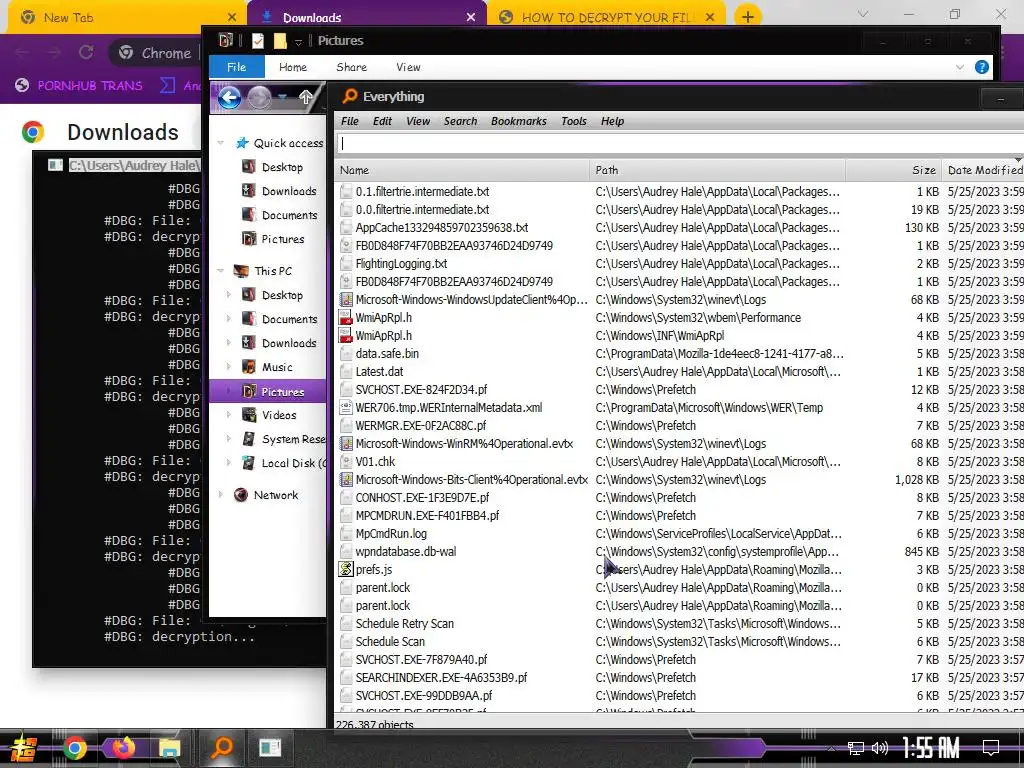The width and height of the screenshot is (1024, 768).
Task: Sort results by Date Modified column header
Action: [983, 170]
